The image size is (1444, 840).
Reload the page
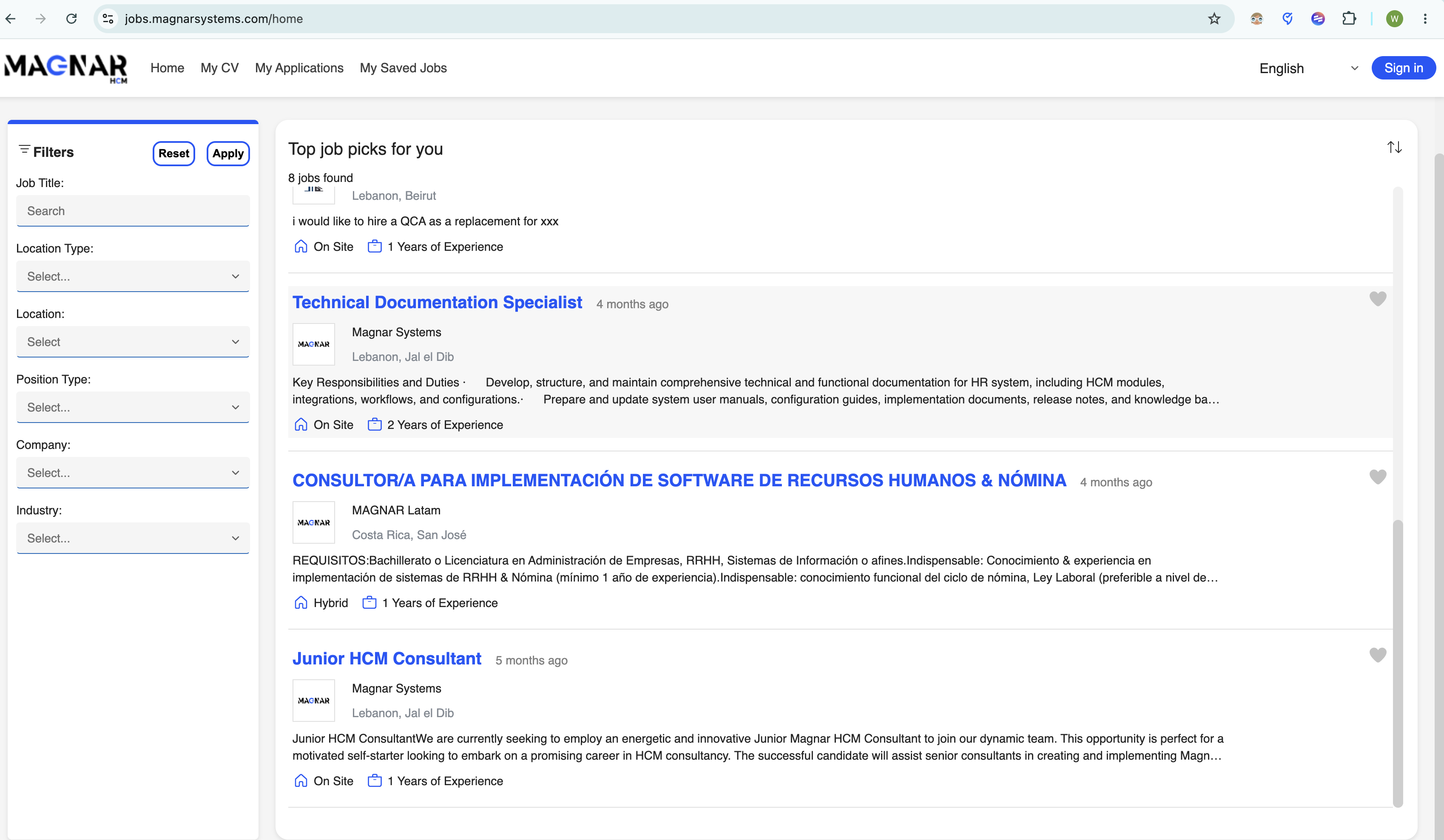click(x=71, y=19)
